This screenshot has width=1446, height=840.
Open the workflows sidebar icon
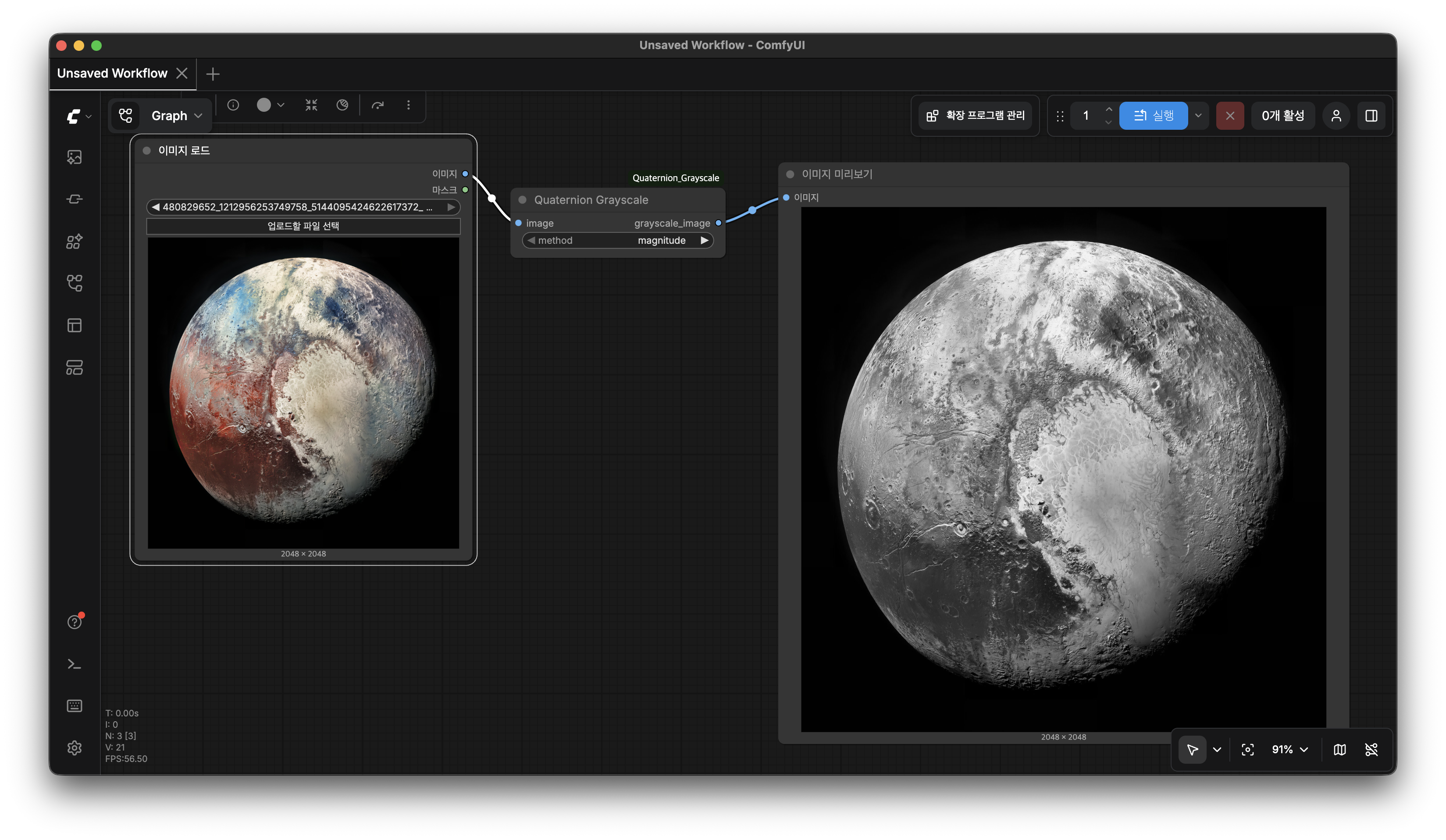(x=75, y=283)
